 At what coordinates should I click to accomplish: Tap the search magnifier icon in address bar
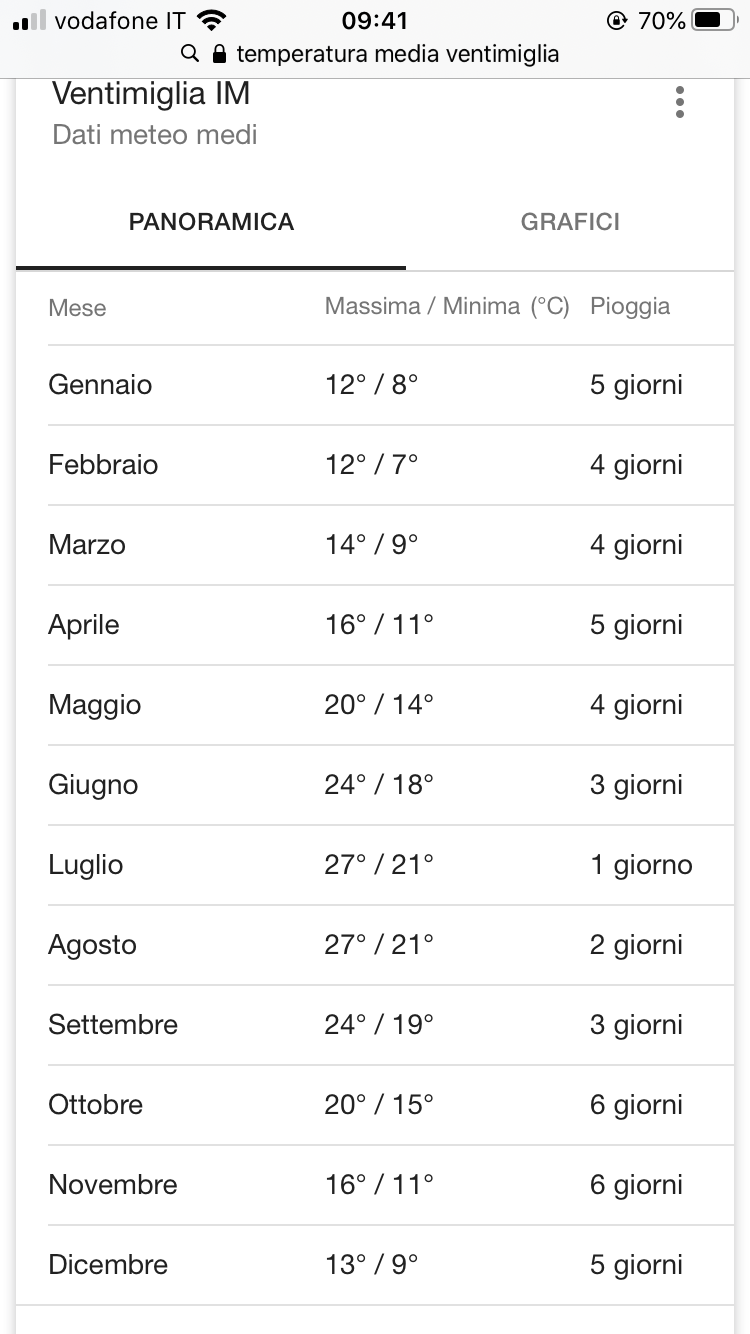click(x=190, y=53)
